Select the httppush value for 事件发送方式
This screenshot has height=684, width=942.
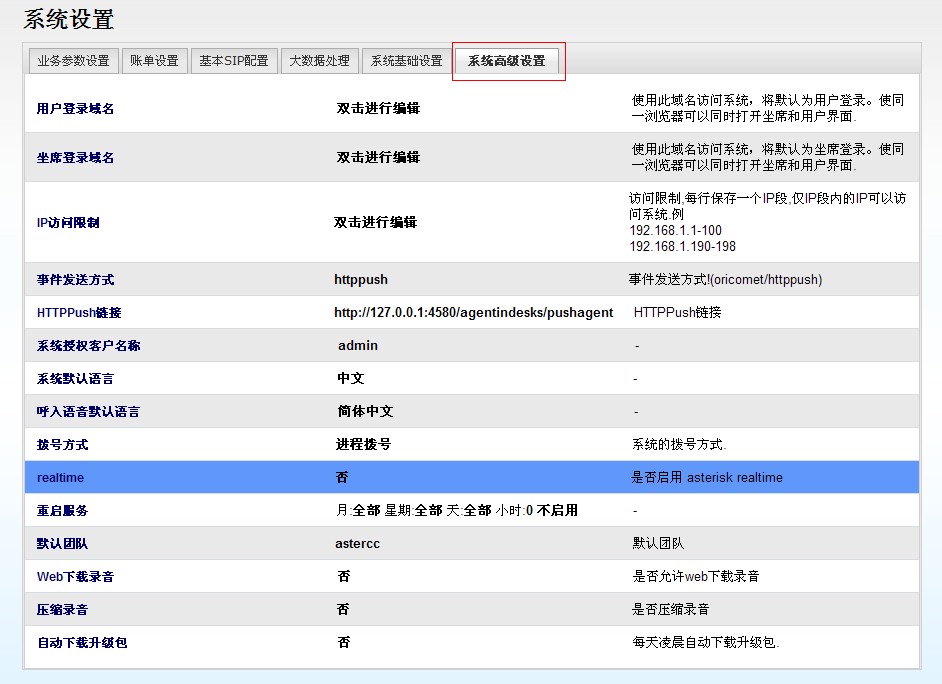(361, 280)
